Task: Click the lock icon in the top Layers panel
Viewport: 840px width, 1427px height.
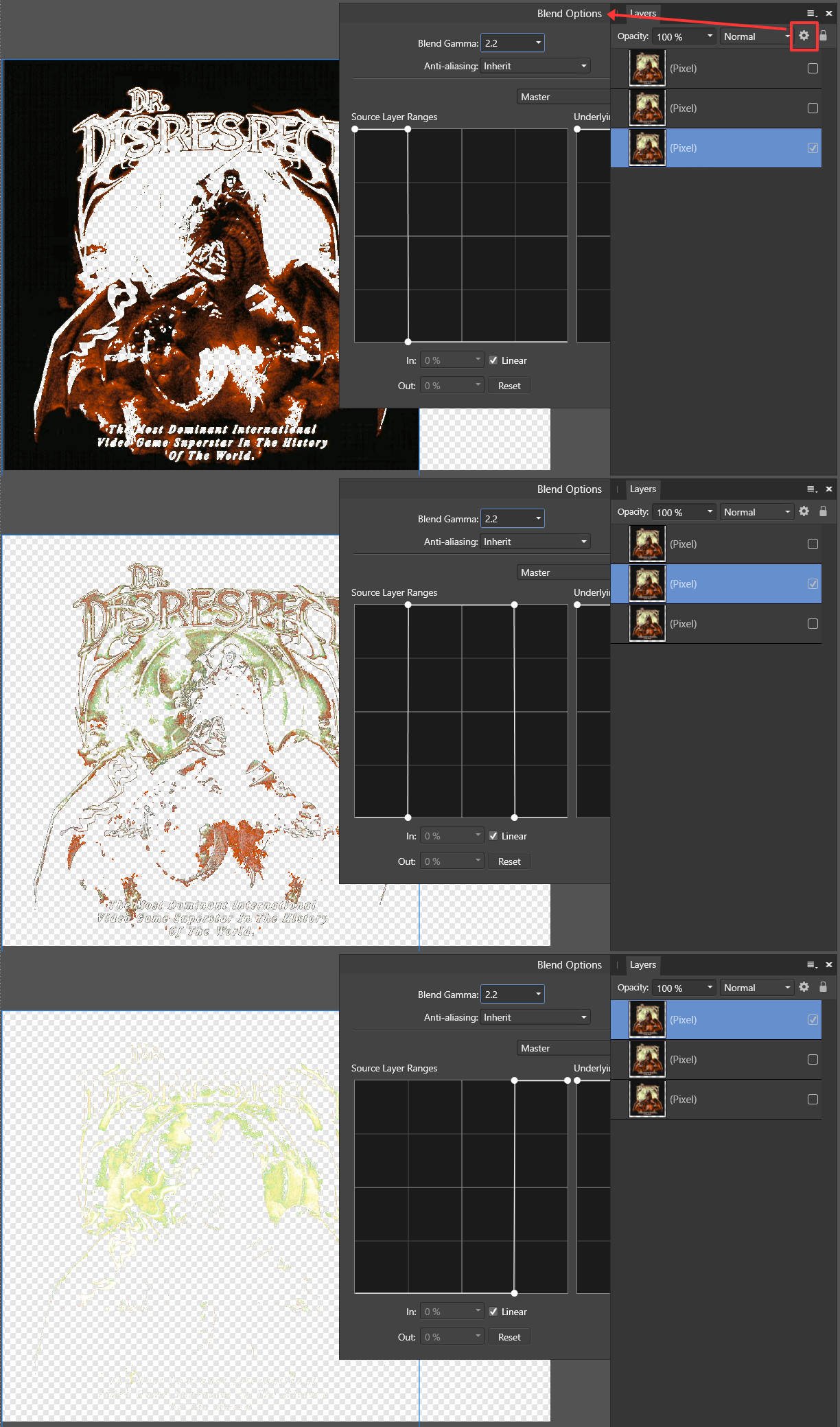Action: click(823, 36)
